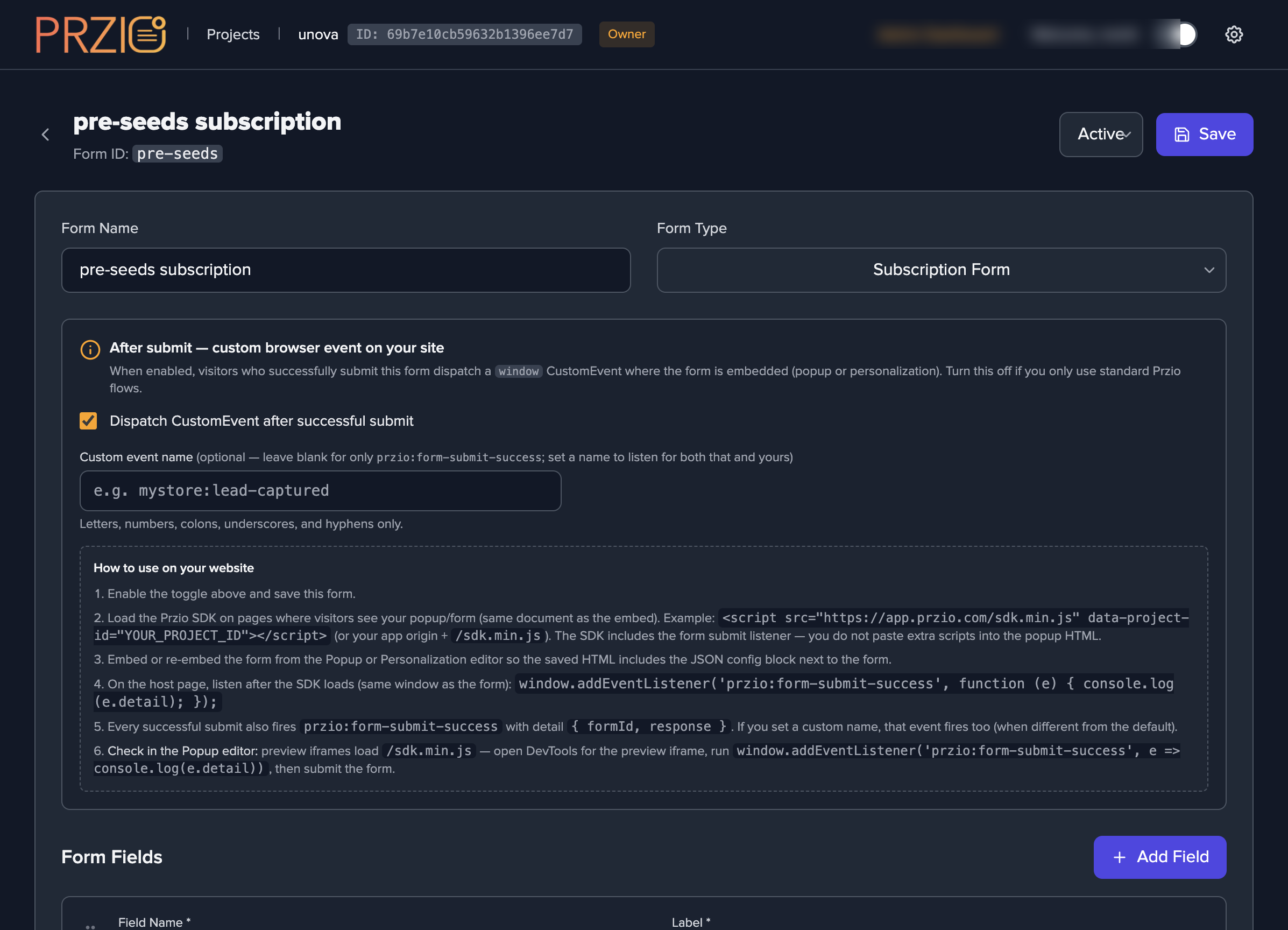Go back using the left chevron arrow

(45, 134)
